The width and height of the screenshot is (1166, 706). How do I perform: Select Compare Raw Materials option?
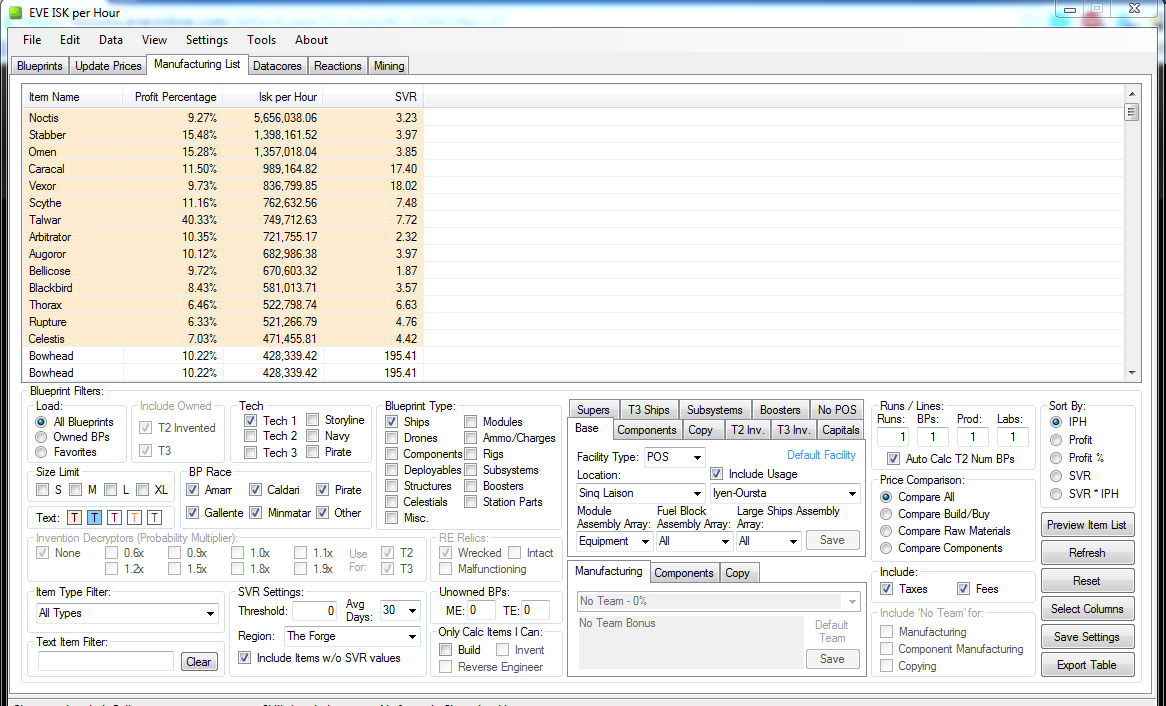886,531
